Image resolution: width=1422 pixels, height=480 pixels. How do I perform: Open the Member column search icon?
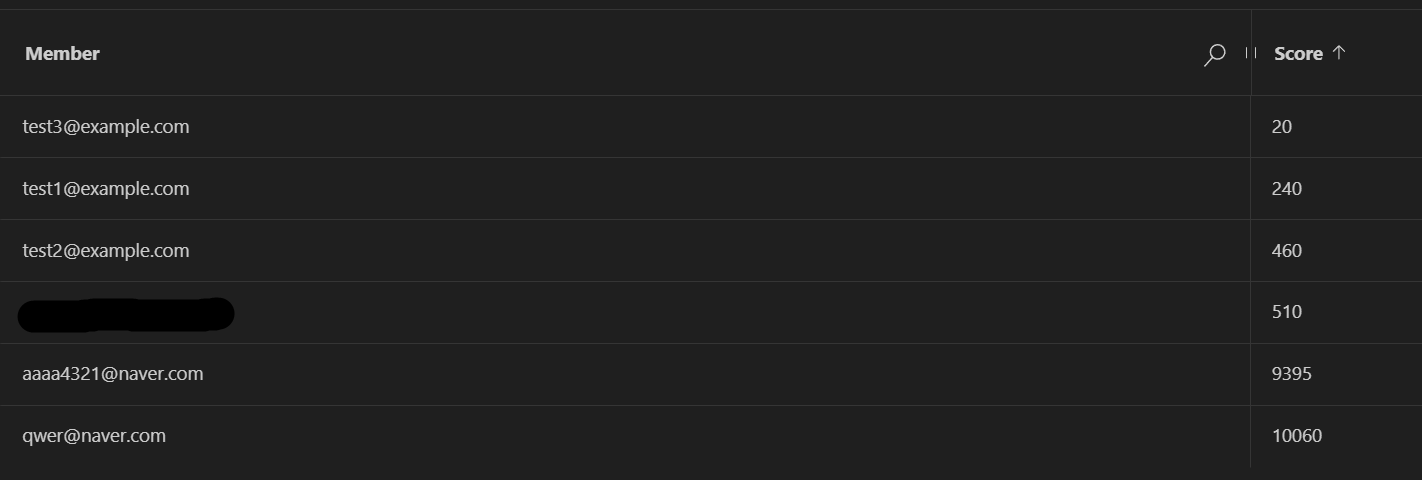1214,54
